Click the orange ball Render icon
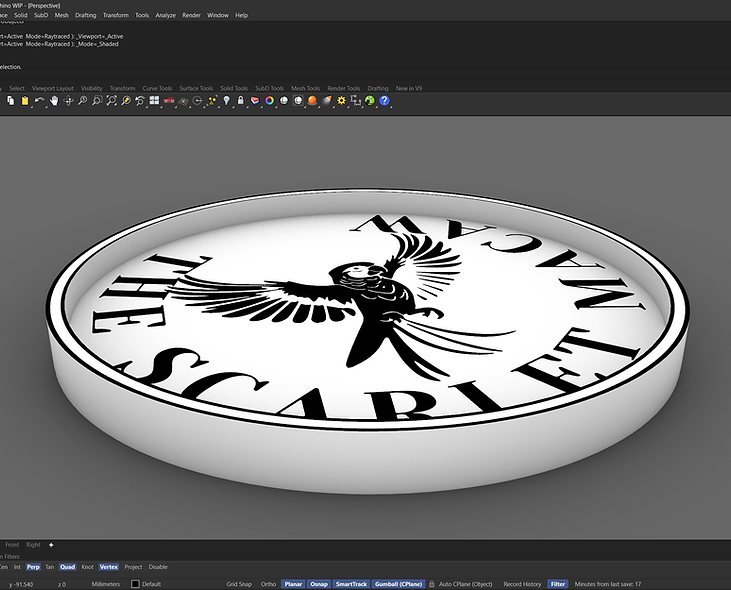This screenshot has width=731, height=590. (x=312, y=100)
